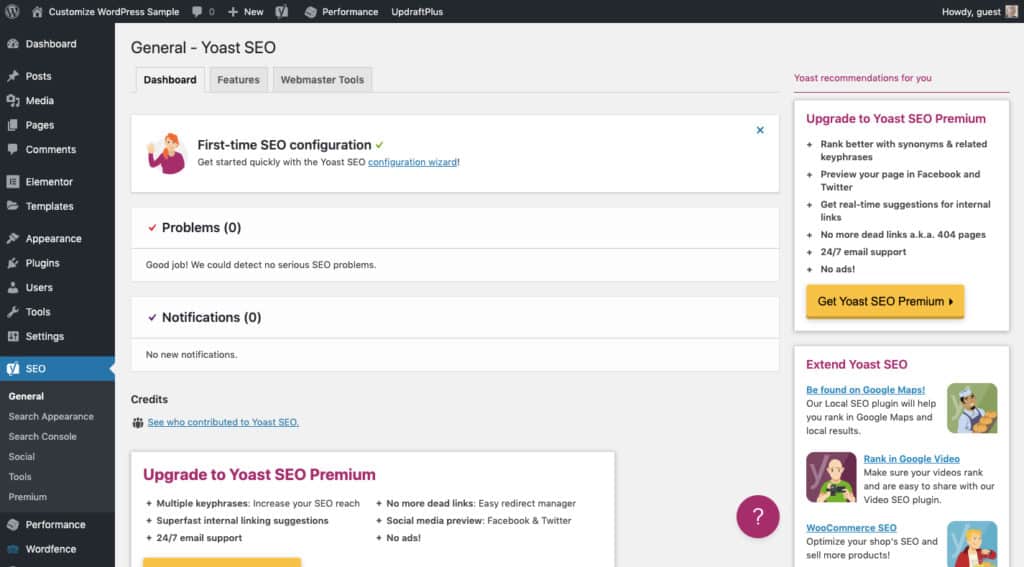The height and width of the screenshot is (567, 1024).
Task: Open the WordPress logo menu
Action: pyautogui.click(x=12, y=11)
